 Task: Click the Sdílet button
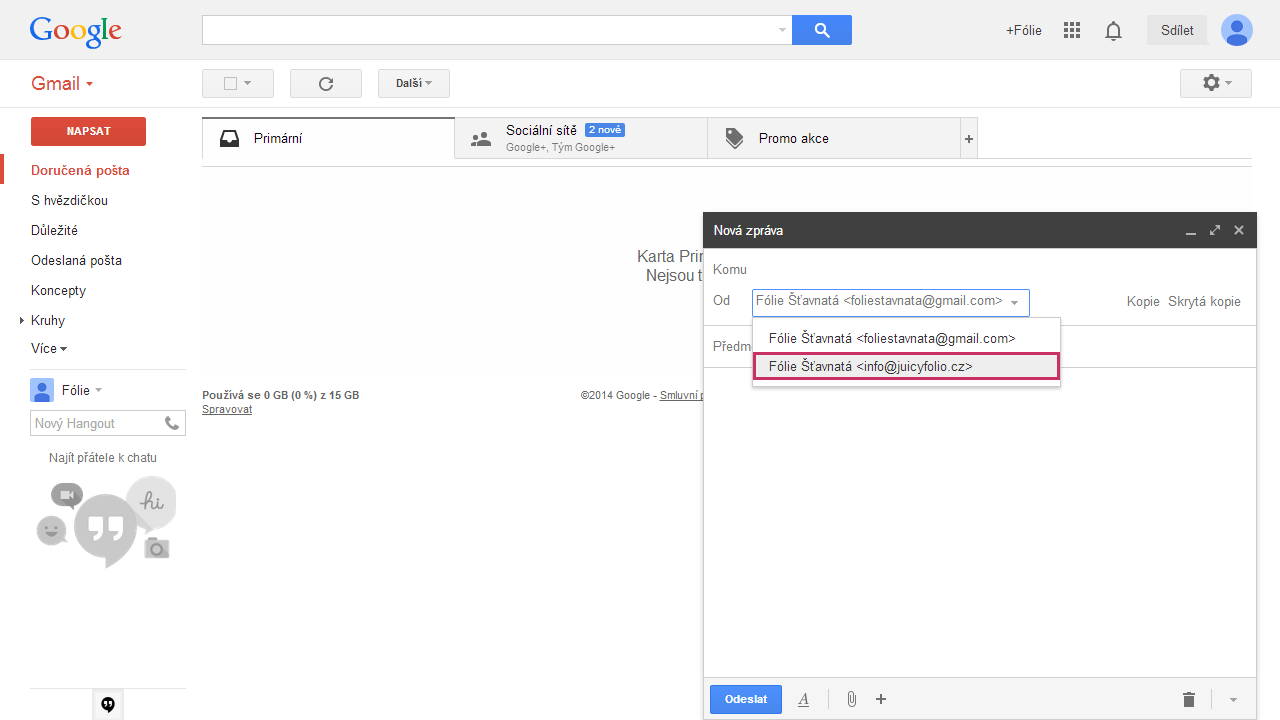coord(1177,30)
